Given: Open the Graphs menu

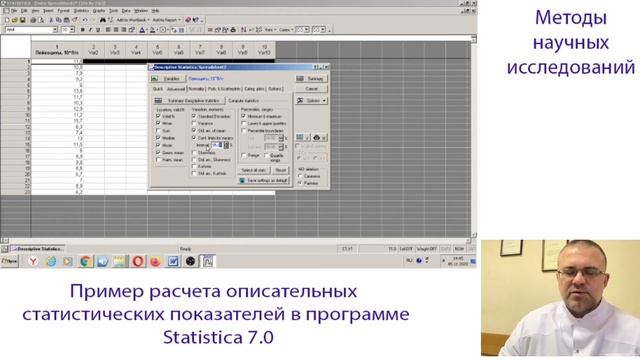Looking at the screenshot, I should (x=99, y=11).
